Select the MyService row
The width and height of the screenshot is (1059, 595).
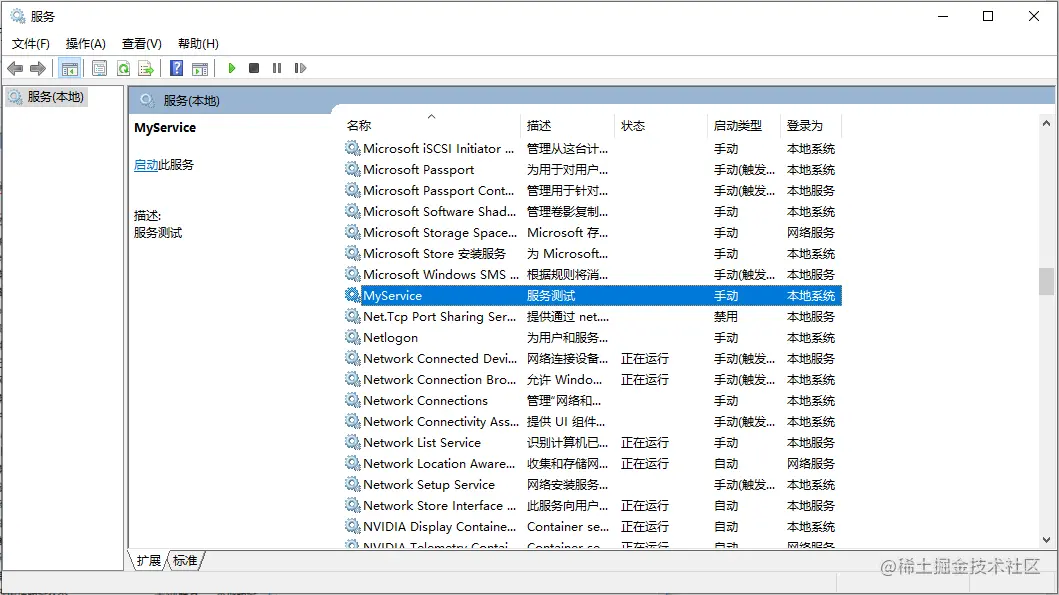pos(593,295)
